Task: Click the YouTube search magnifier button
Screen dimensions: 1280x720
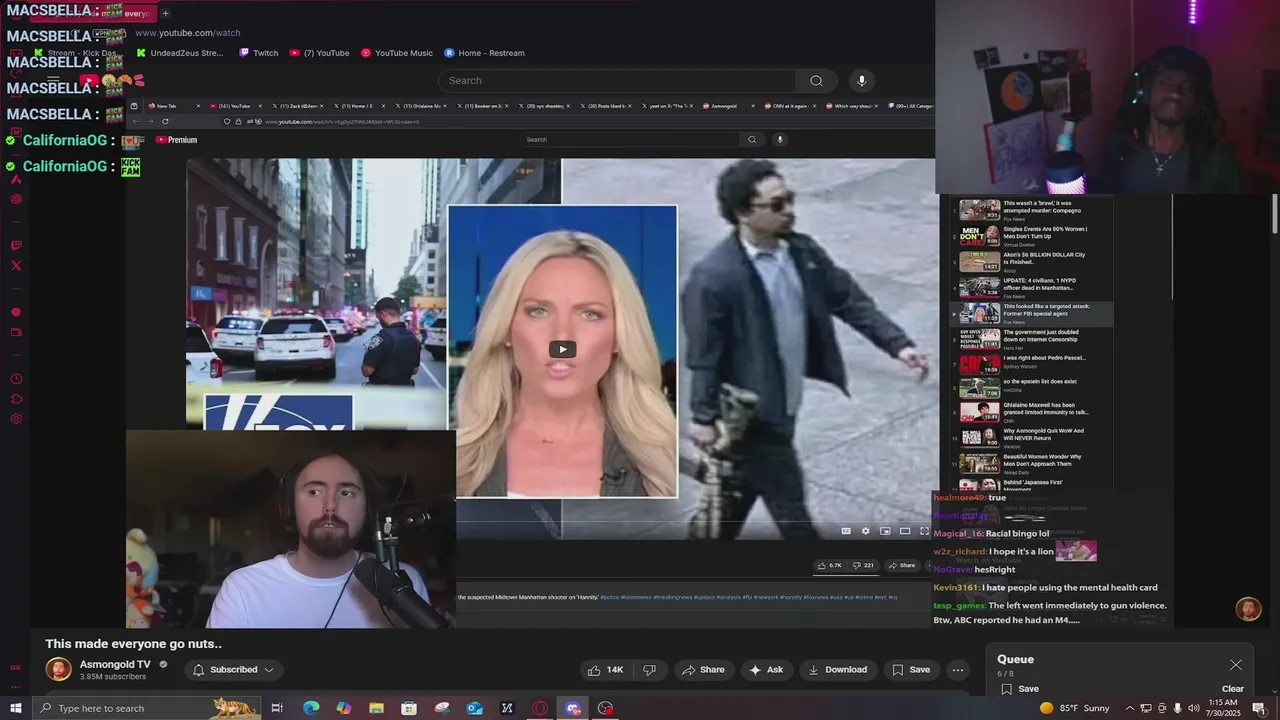Action: pyautogui.click(x=816, y=81)
